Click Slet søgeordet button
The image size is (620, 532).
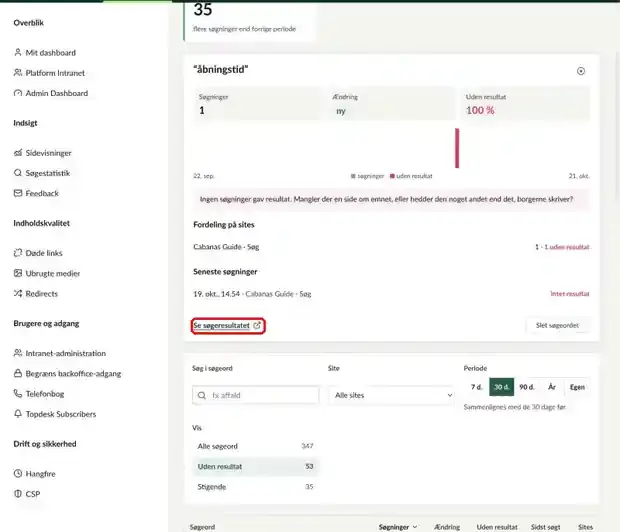[557, 325]
